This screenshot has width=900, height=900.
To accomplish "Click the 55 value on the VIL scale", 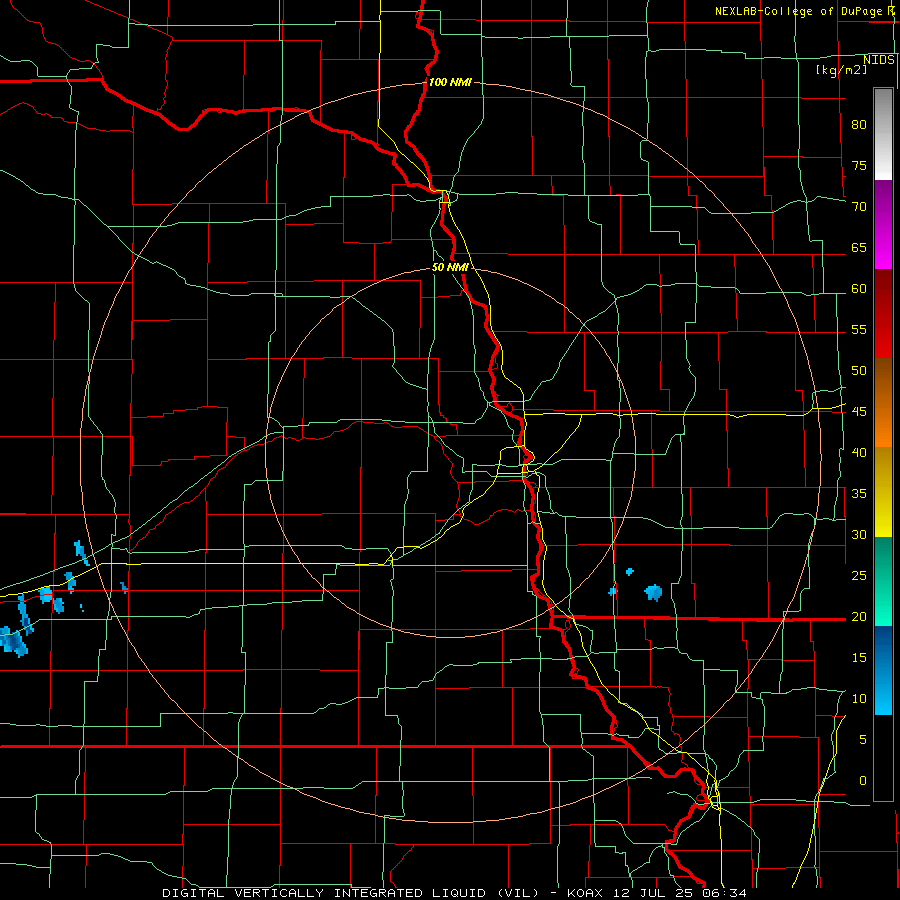I will pos(859,329).
